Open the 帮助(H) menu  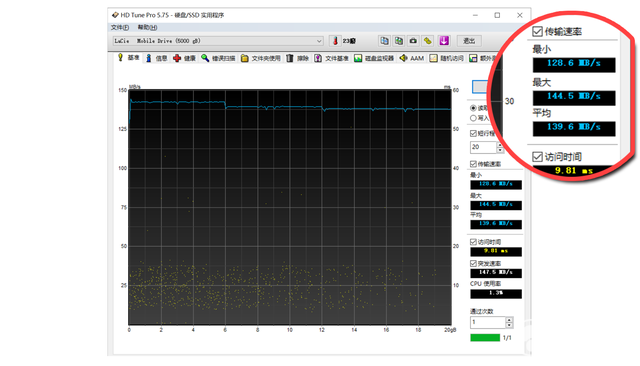147,27
